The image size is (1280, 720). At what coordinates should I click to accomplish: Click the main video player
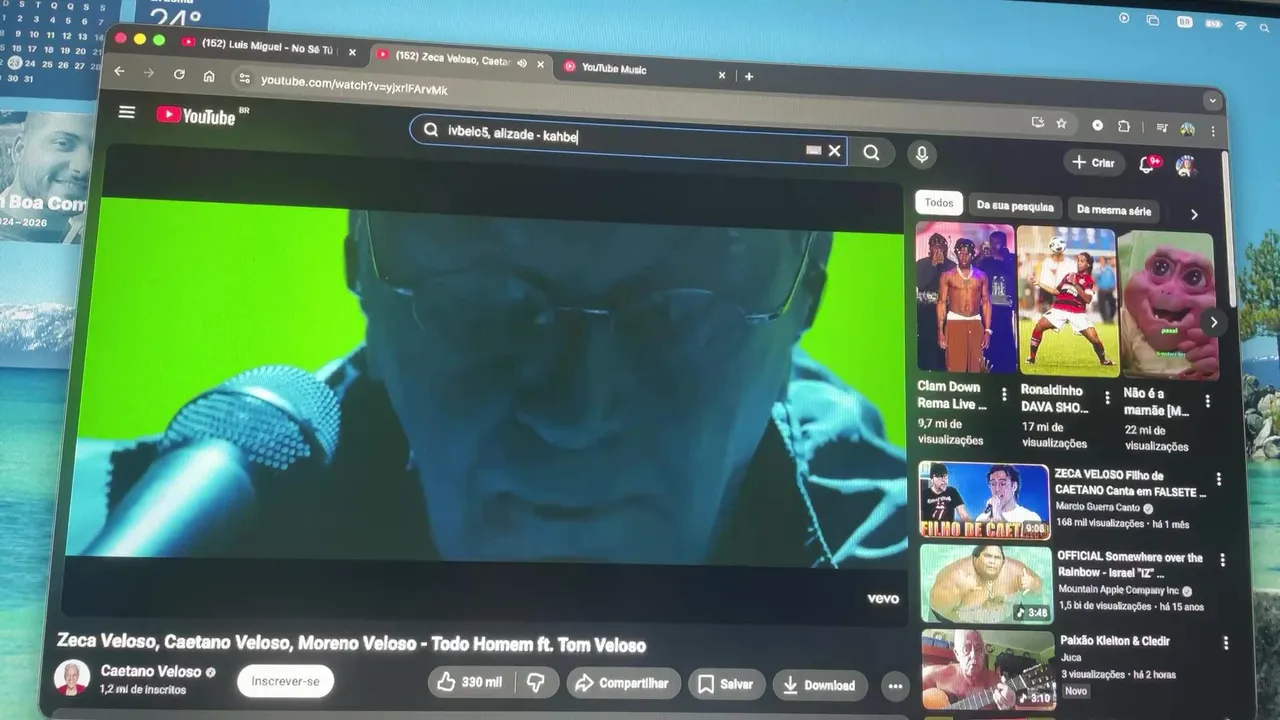click(x=485, y=380)
